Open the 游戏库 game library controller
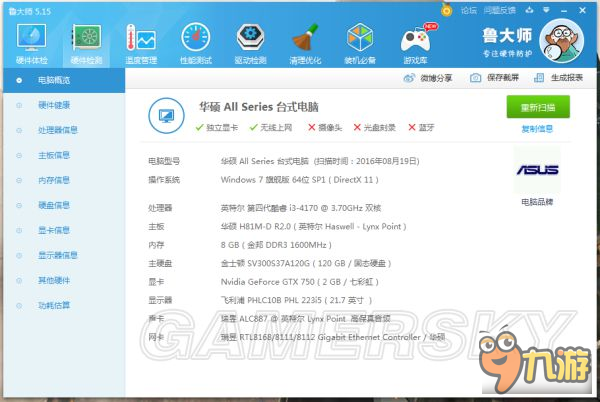The image size is (600, 402). 416,43
